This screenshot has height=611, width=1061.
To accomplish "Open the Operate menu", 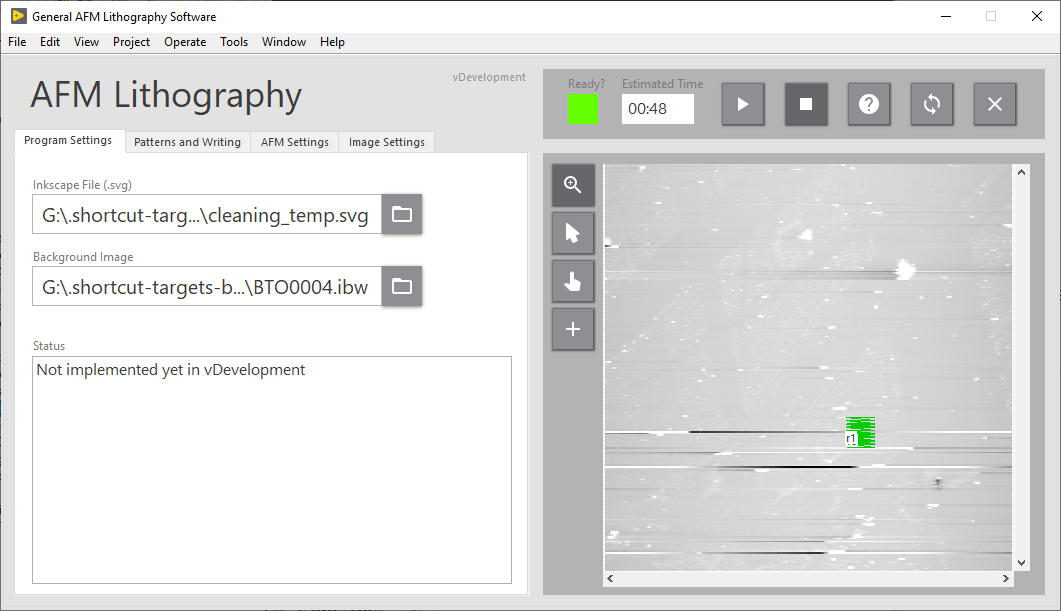I will pos(185,42).
